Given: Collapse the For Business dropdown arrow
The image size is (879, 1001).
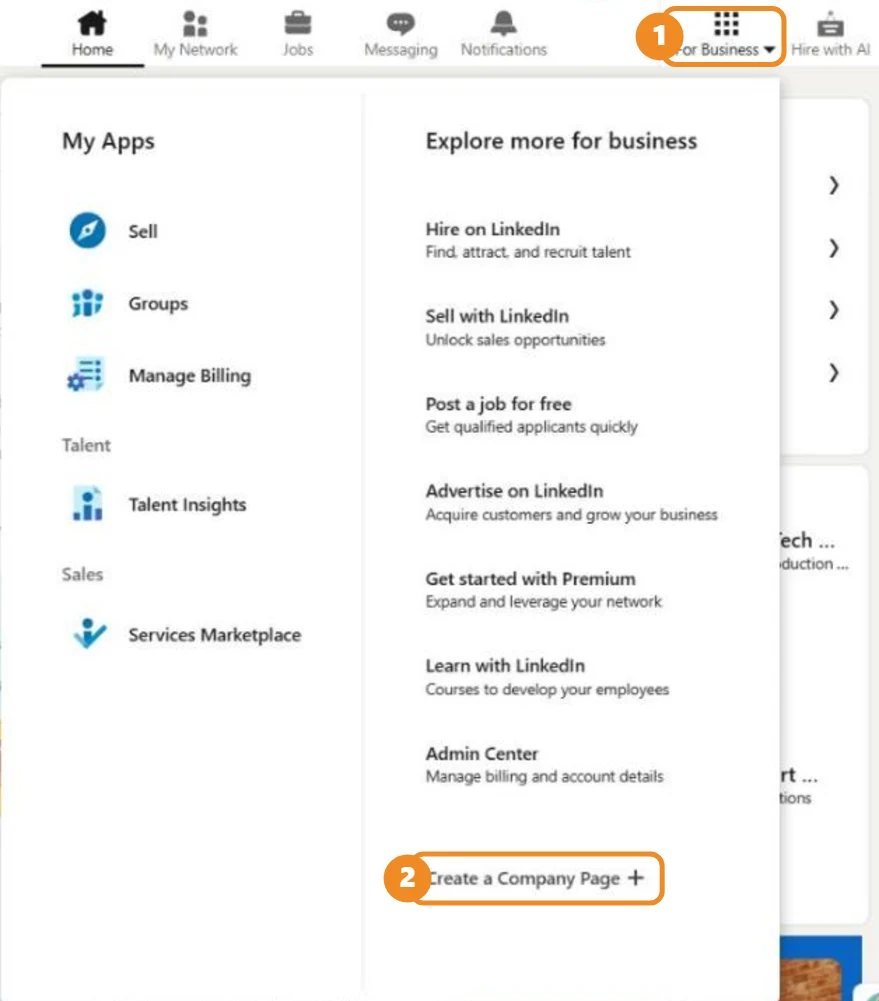Looking at the screenshot, I should pos(769,50).
